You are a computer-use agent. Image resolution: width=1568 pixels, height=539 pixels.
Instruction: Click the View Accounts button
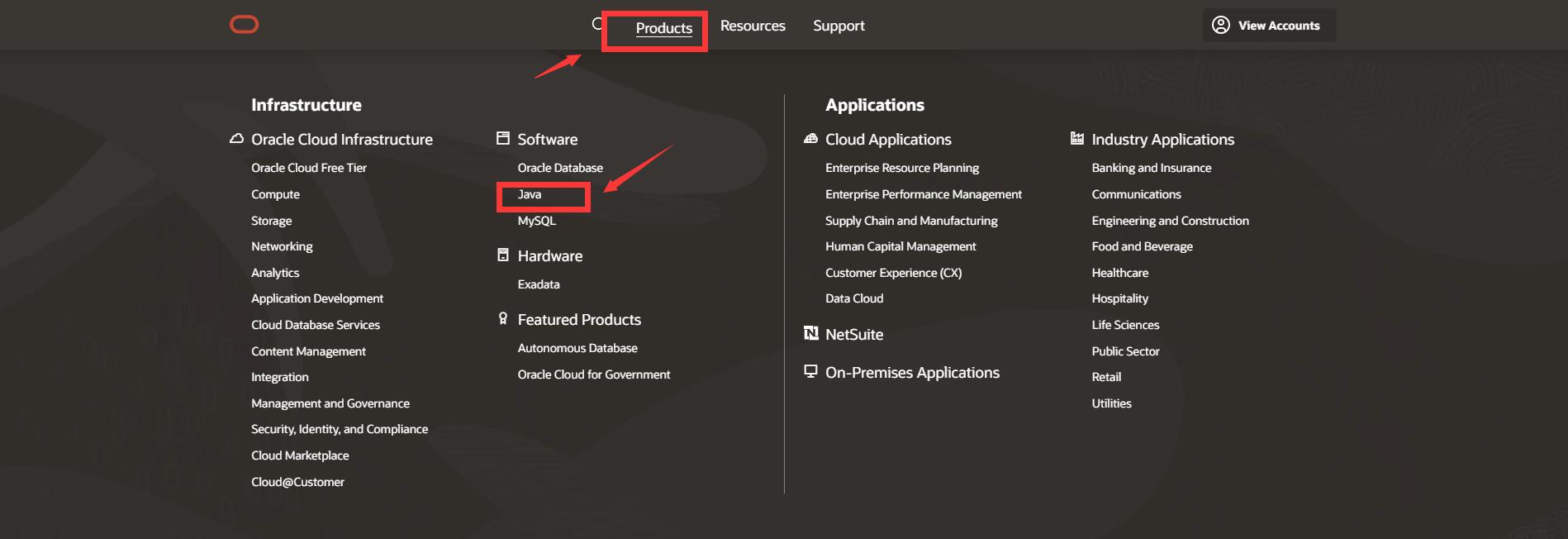pos(1269,25)
